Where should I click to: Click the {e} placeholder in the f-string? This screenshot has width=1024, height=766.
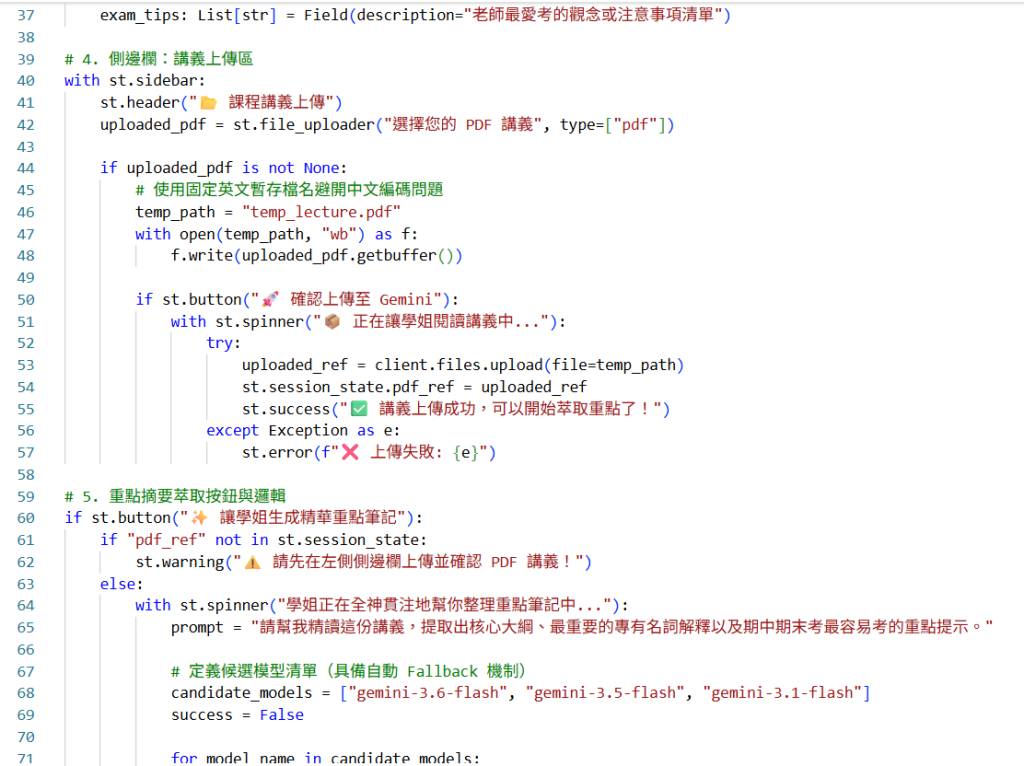[466, 453]
